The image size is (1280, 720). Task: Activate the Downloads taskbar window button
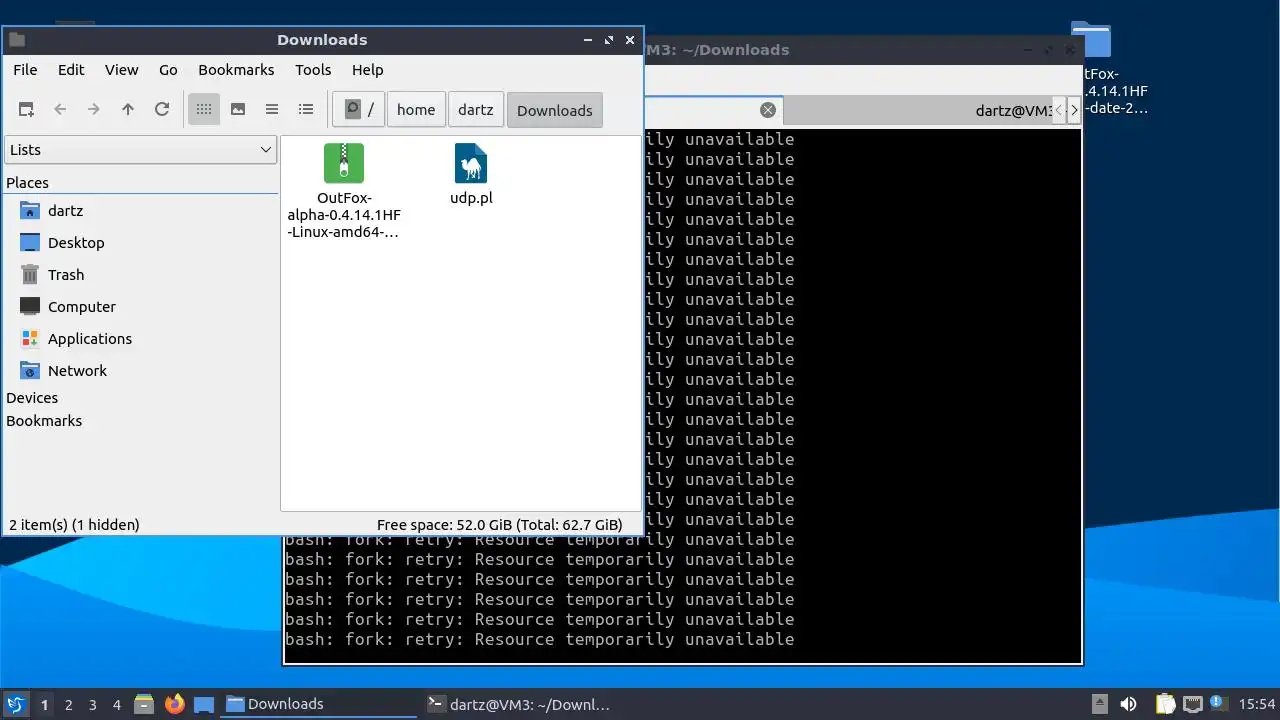click(319, 704)
